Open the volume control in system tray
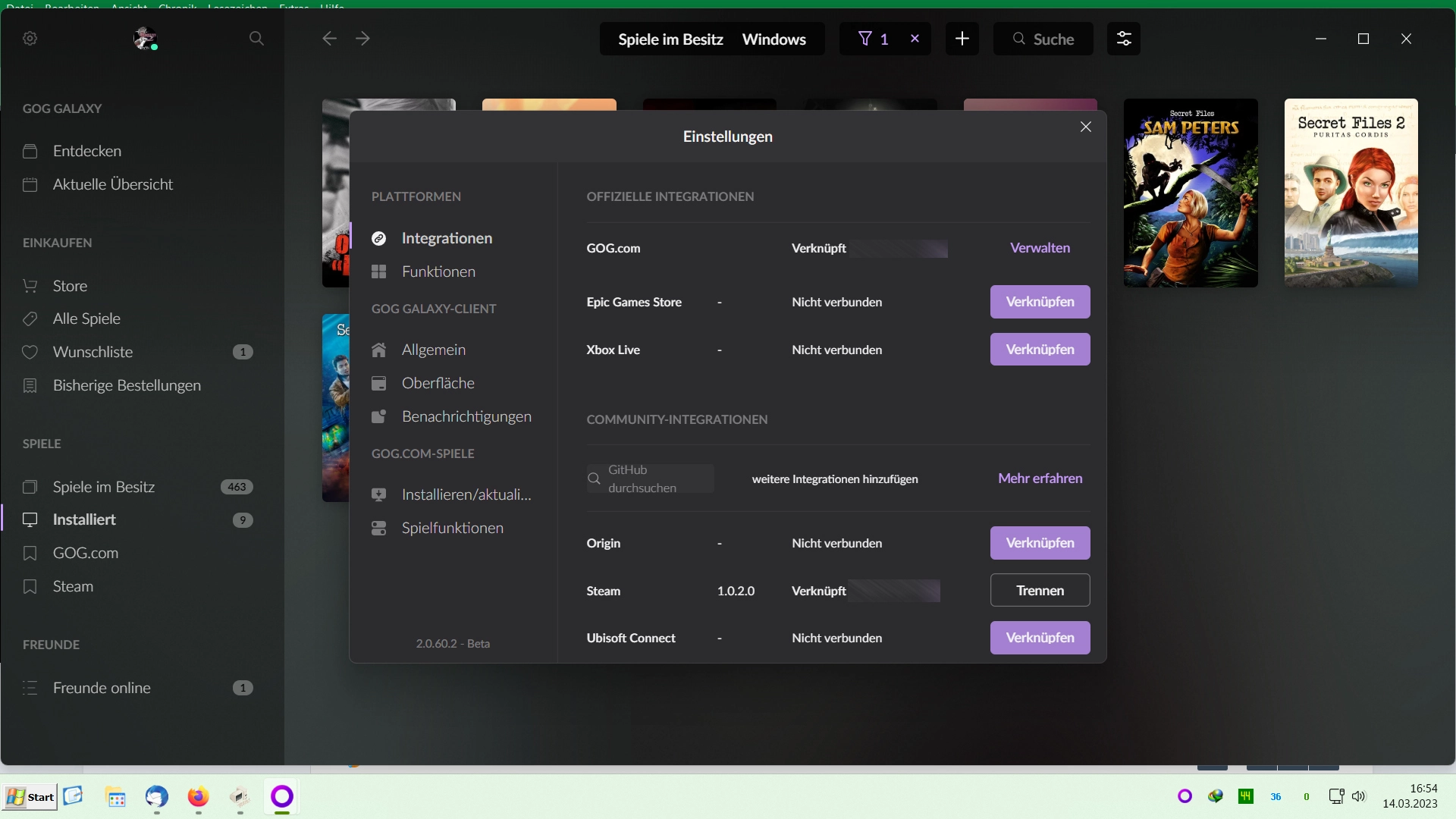The height and width of the screenshot is (819, 1456). click(1358, 796)
